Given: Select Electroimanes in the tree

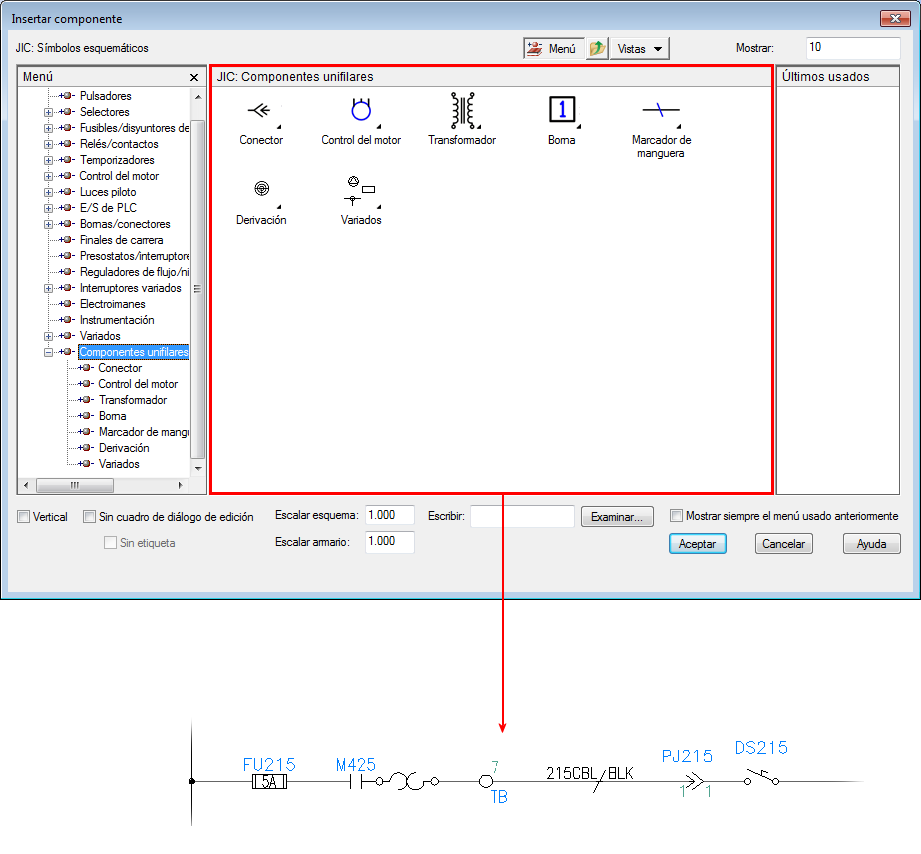Looking at the screenshot, I should (113, 304).
